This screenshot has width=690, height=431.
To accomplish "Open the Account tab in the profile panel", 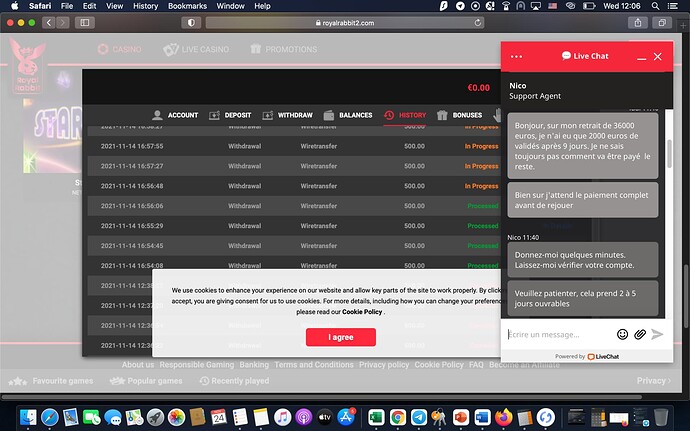I will (175, 115).
